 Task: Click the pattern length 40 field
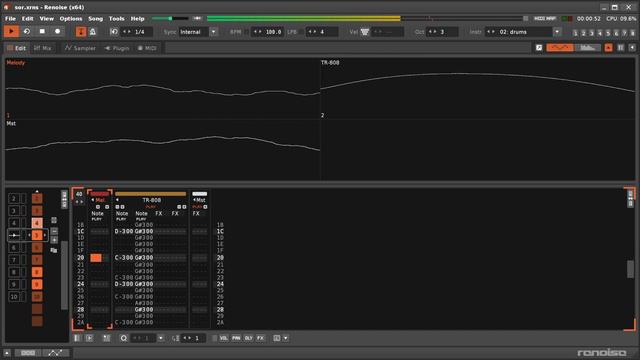tap(79, 194)
